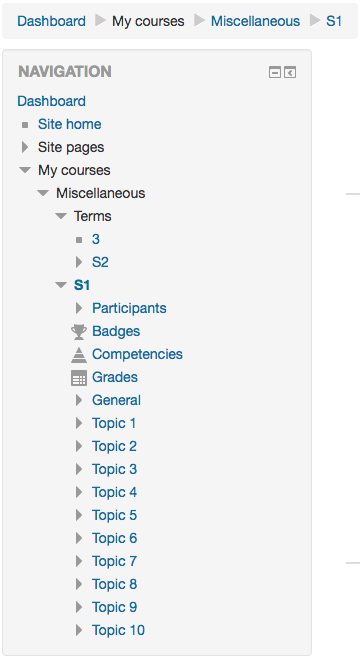360x659 pixels.
Task: Expand the Participants node arrow
Action: [x=79, y=308]
